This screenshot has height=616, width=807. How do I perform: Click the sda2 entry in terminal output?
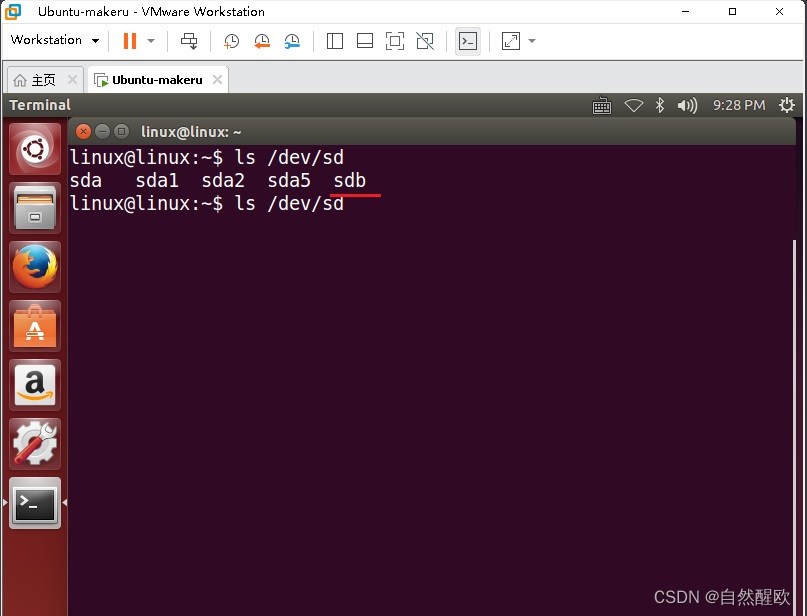223,181
